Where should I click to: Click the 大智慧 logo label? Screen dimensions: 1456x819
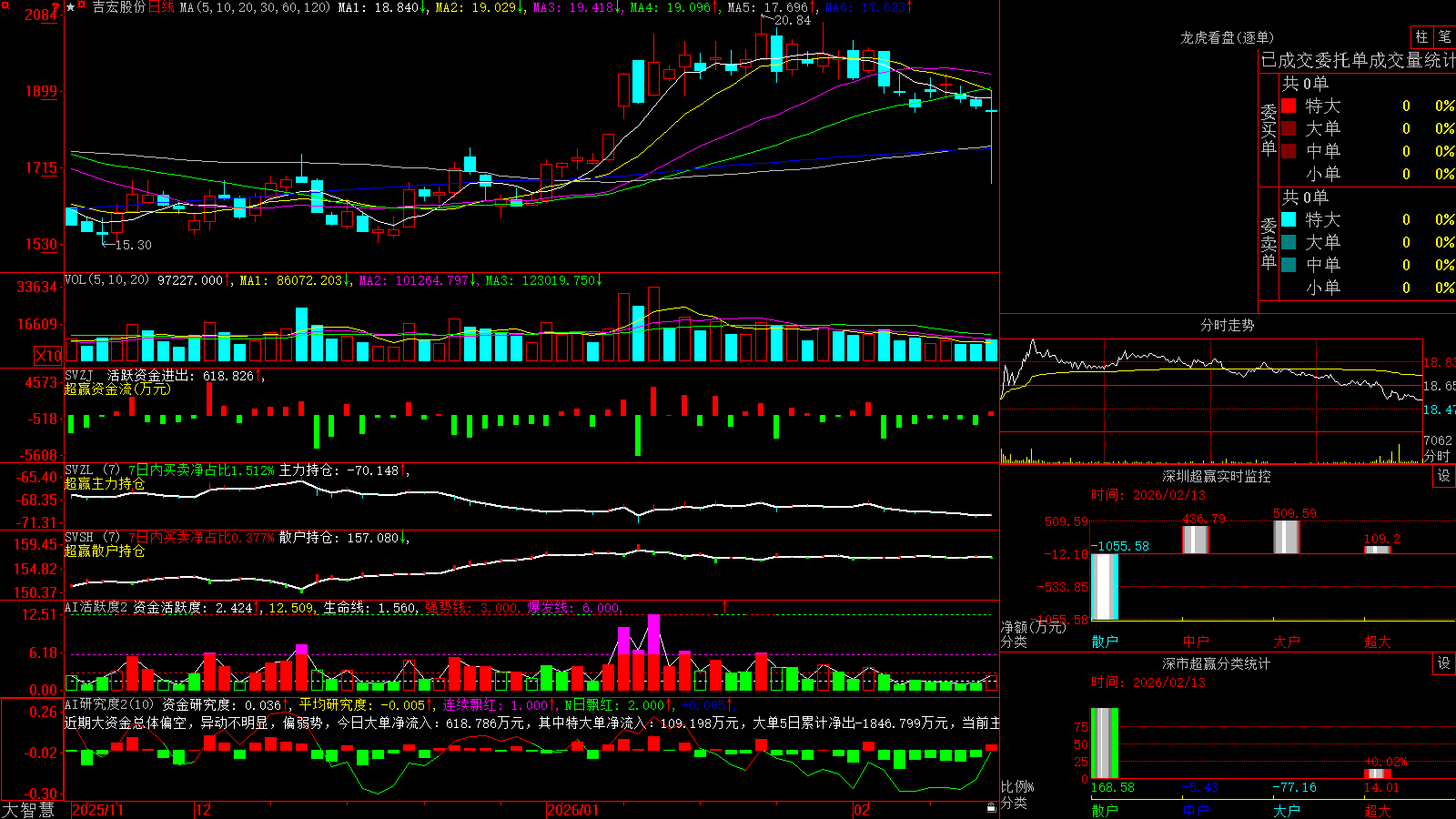[x=28, y=810]
